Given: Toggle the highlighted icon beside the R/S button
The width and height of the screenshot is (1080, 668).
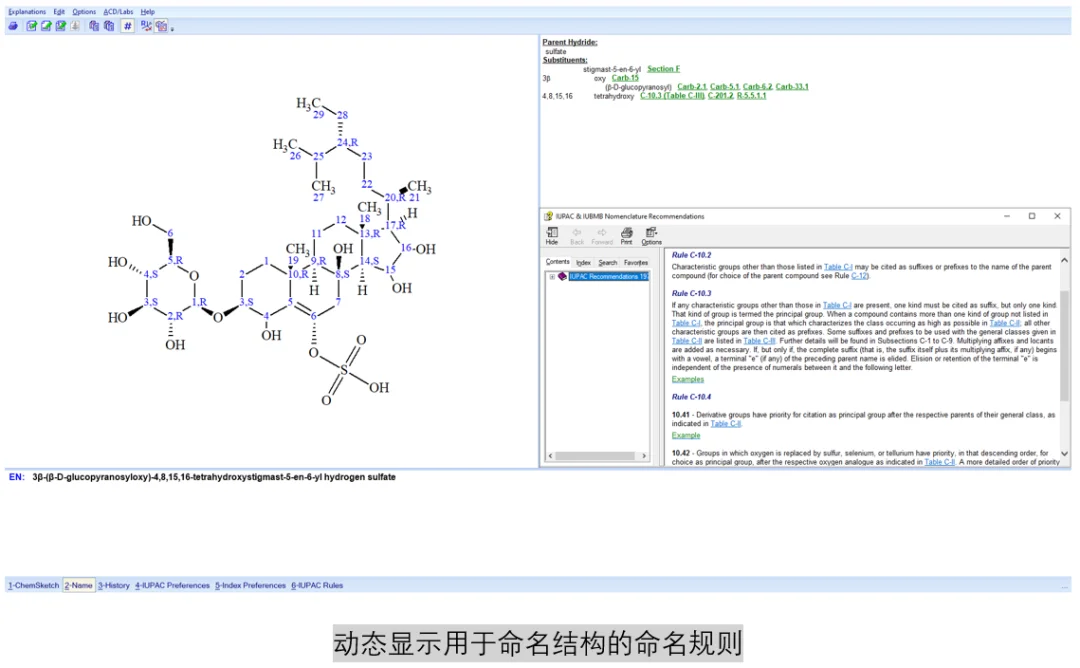Looking at the screenshot, I should coord(161,26).
